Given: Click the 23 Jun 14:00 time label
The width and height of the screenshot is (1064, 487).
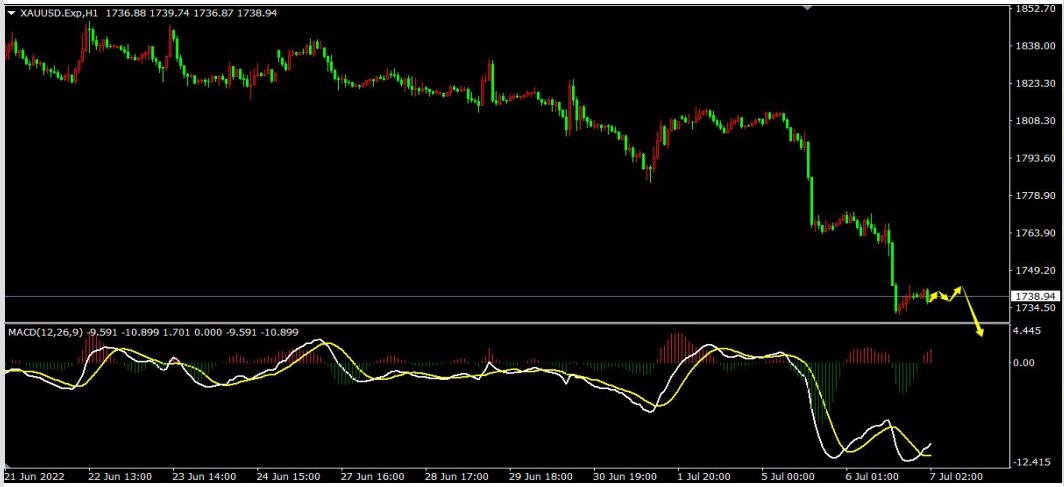Looking at the screenshot, I should pos(204,477).
